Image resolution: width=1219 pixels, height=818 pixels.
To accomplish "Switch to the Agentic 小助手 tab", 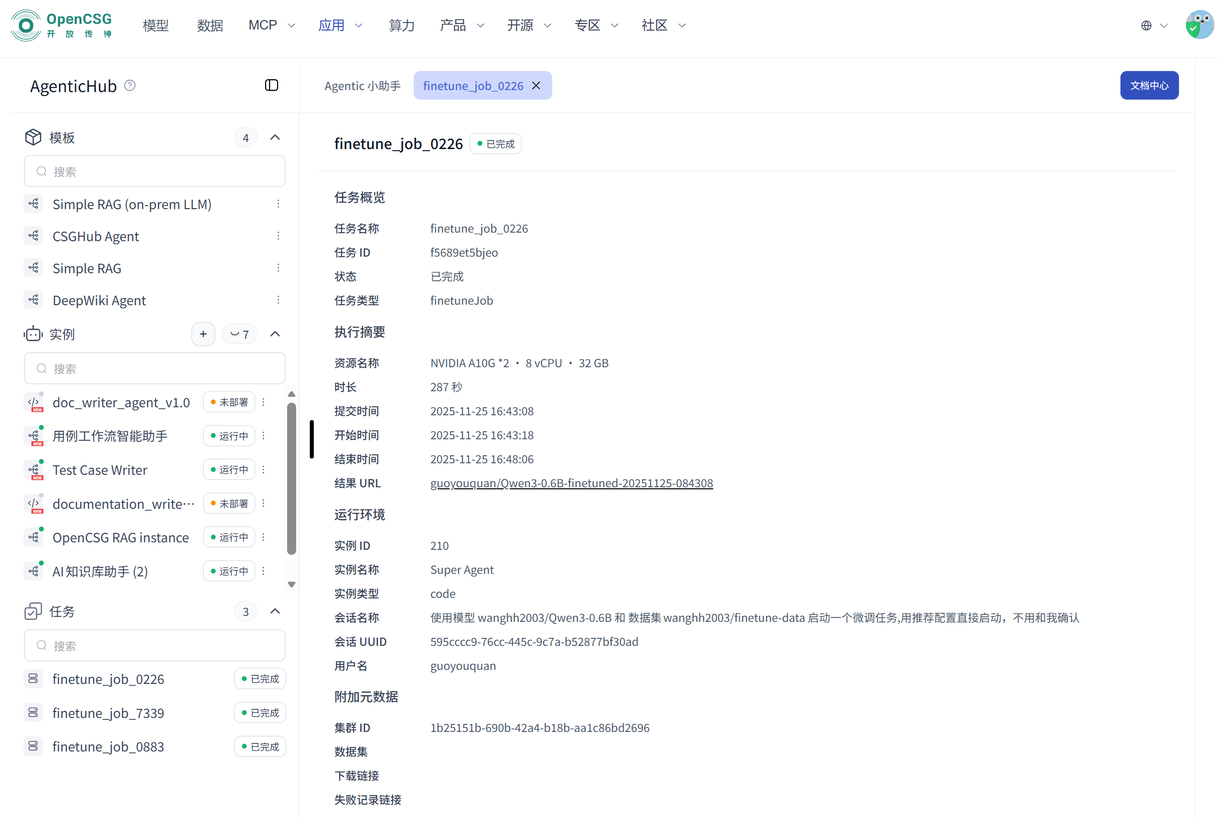I will (x=362, y=86).
